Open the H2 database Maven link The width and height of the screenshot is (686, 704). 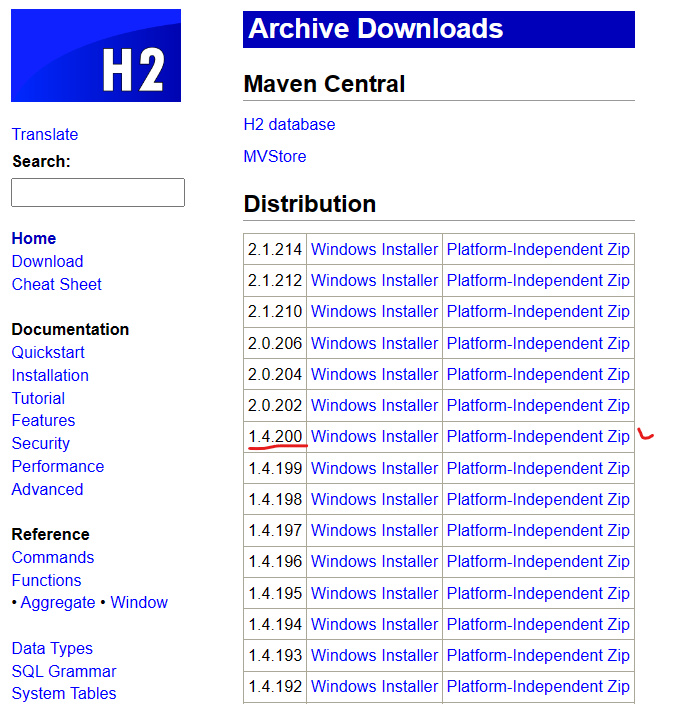(289, 124)
